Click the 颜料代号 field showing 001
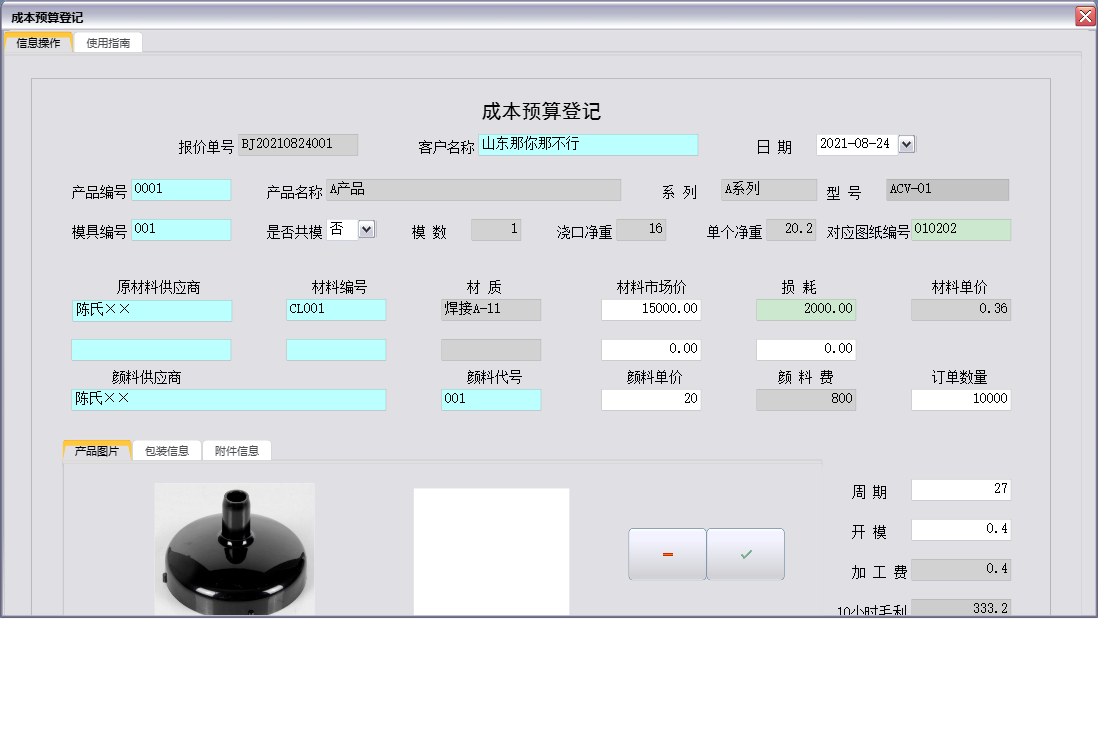Screen dimensions: 1098x737 coord(491,399)
